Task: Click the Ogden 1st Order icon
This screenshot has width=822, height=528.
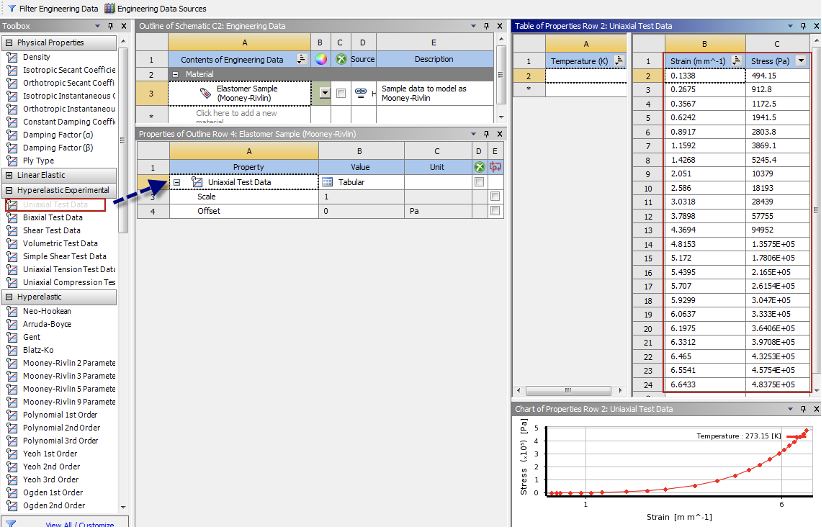Action: 12,493
